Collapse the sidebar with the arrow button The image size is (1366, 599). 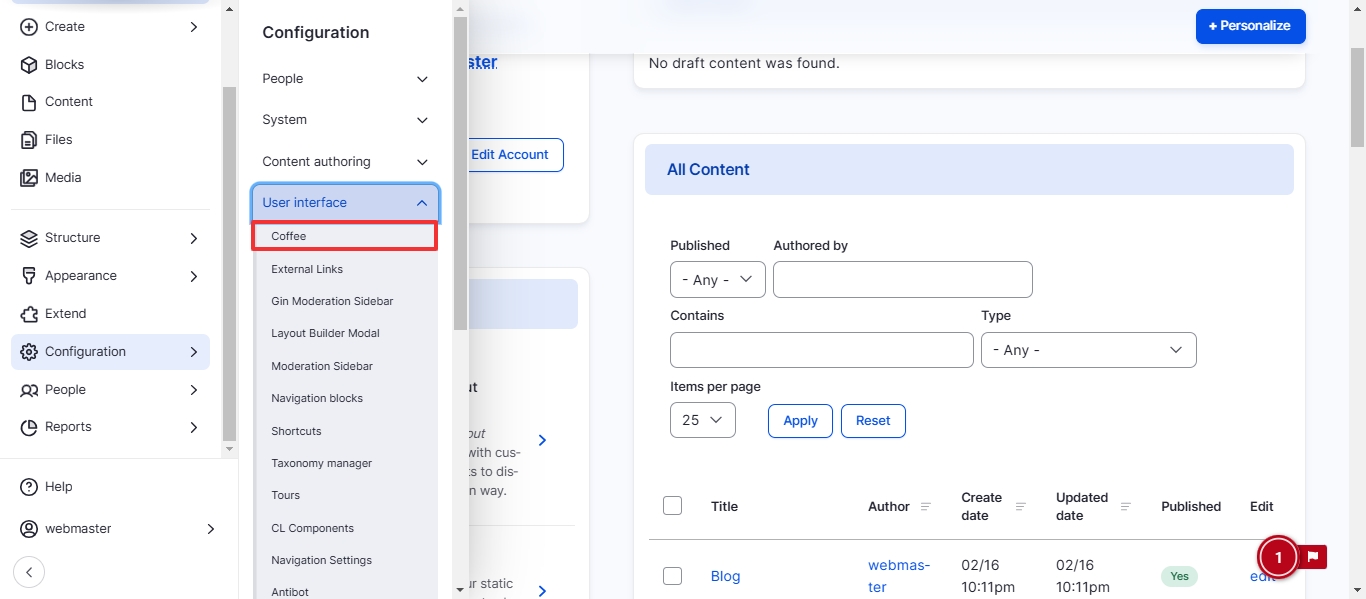(x=29, y=572)
